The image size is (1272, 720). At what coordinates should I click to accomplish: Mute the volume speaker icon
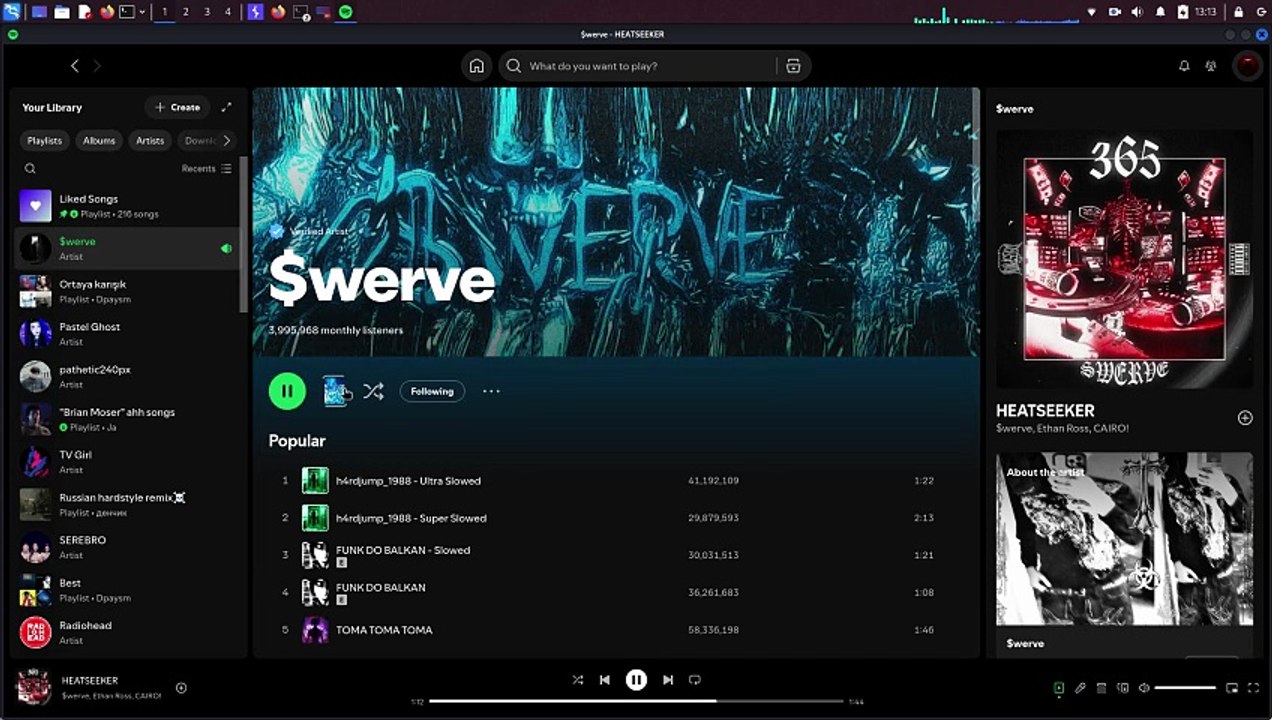tap(1144, 688)
